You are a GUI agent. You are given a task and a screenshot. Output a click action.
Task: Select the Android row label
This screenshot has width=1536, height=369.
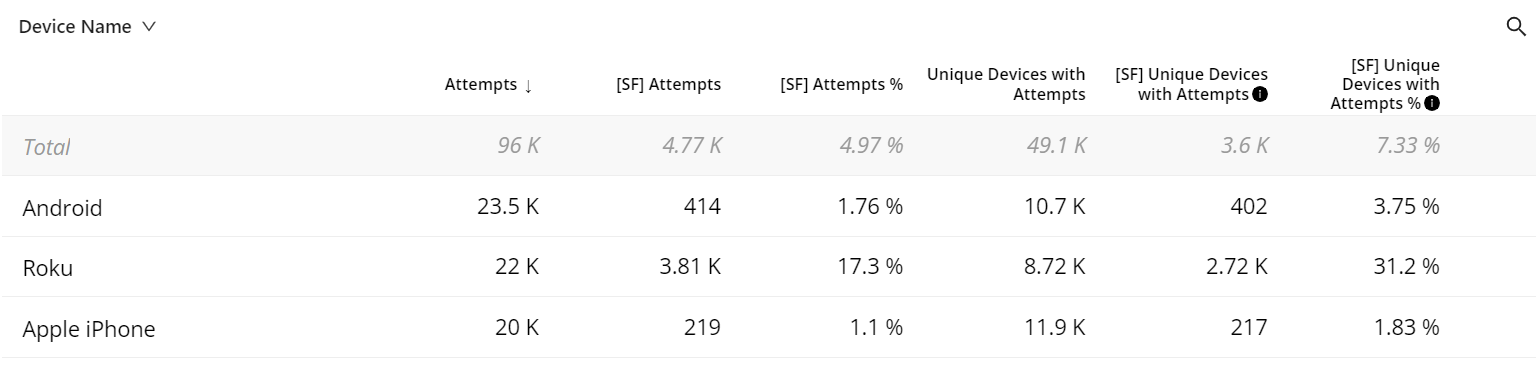point(62,208)
